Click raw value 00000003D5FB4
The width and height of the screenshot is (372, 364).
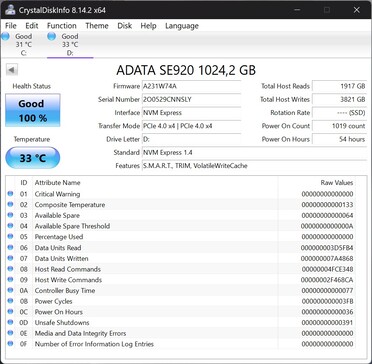pos(327,248)
